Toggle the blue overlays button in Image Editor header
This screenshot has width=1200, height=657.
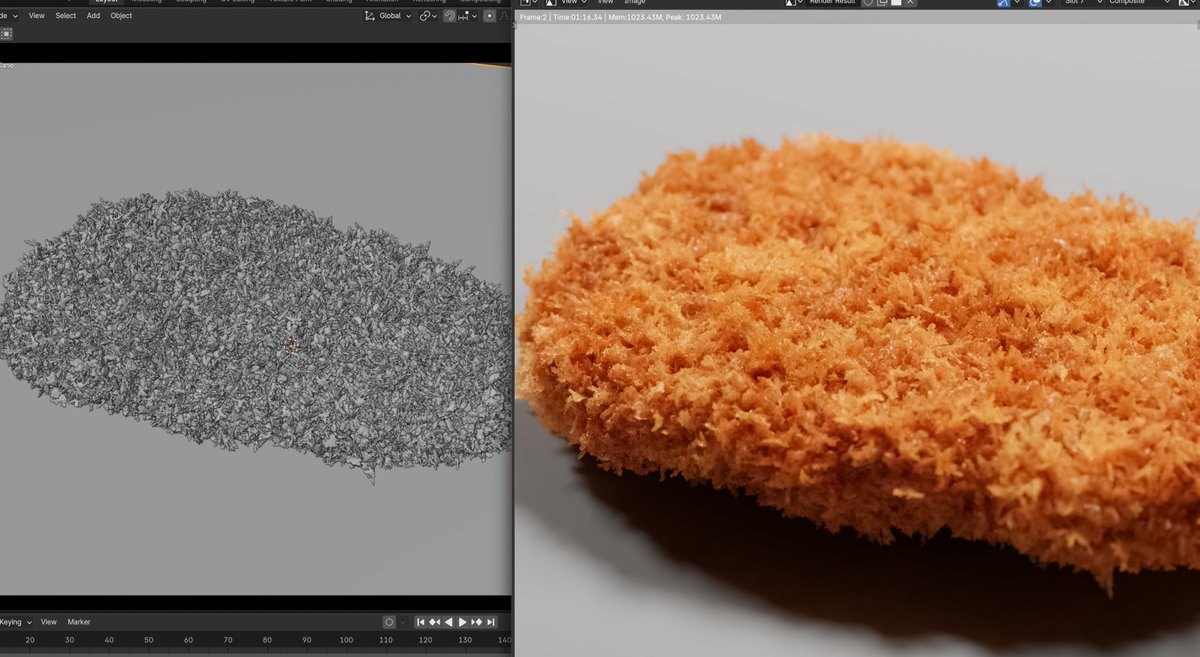tap(1035, 3)
